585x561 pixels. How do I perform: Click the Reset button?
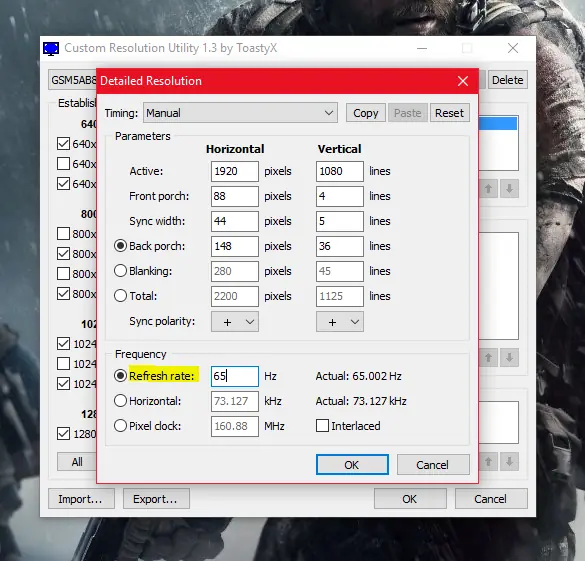(x=449, y=113)
